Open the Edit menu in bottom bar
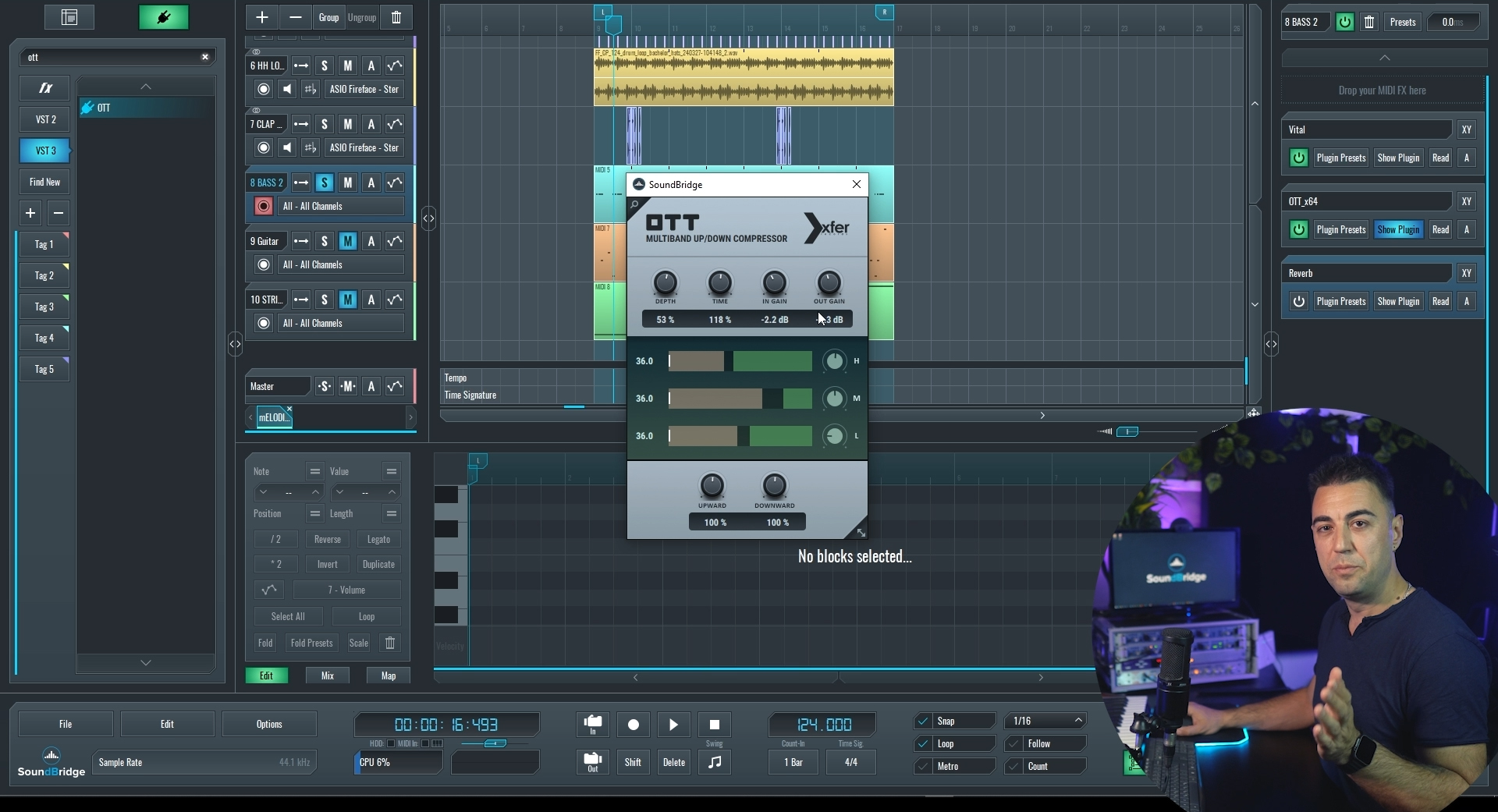The image size is (1498, 812). coord(167,724)
